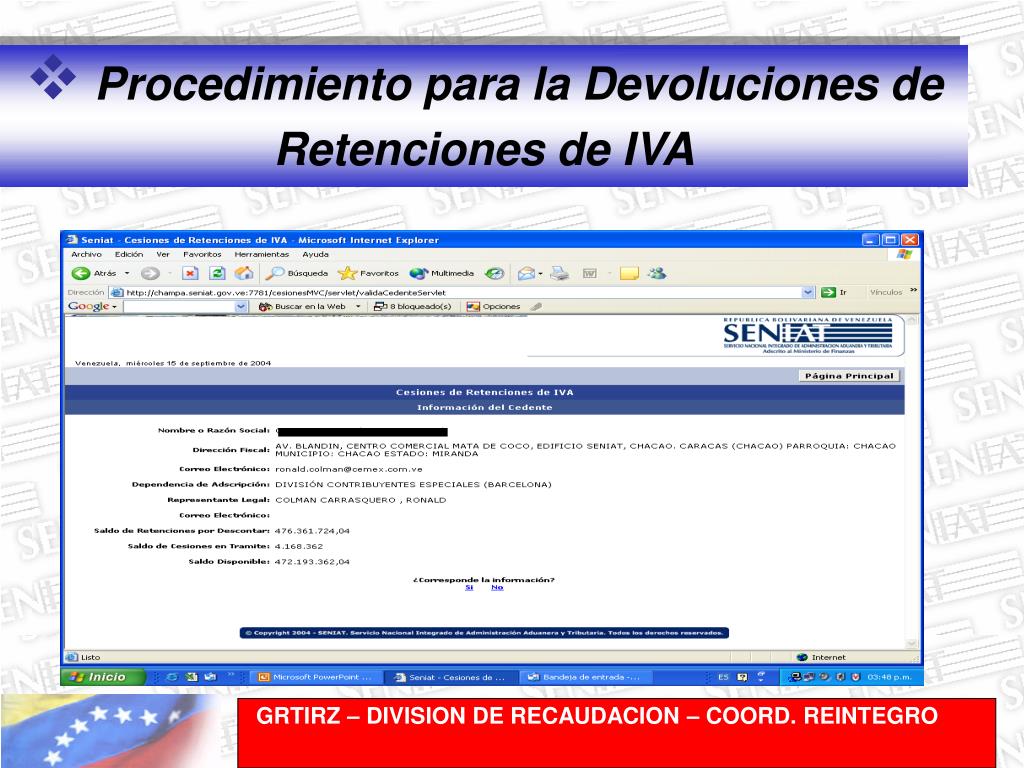
Task: Refresh the page with the green icon
Action: (217, 273)
